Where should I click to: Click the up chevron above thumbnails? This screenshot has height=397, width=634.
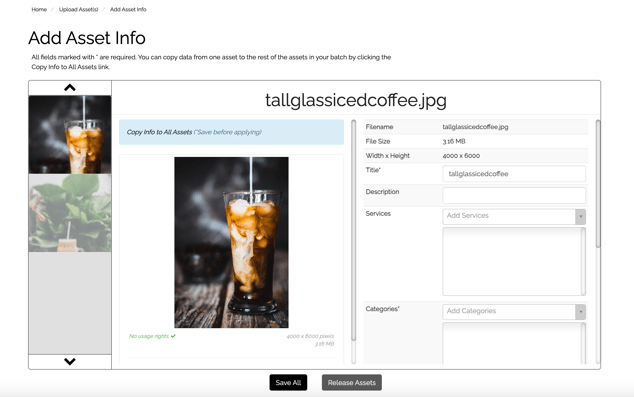click(70, 87)
